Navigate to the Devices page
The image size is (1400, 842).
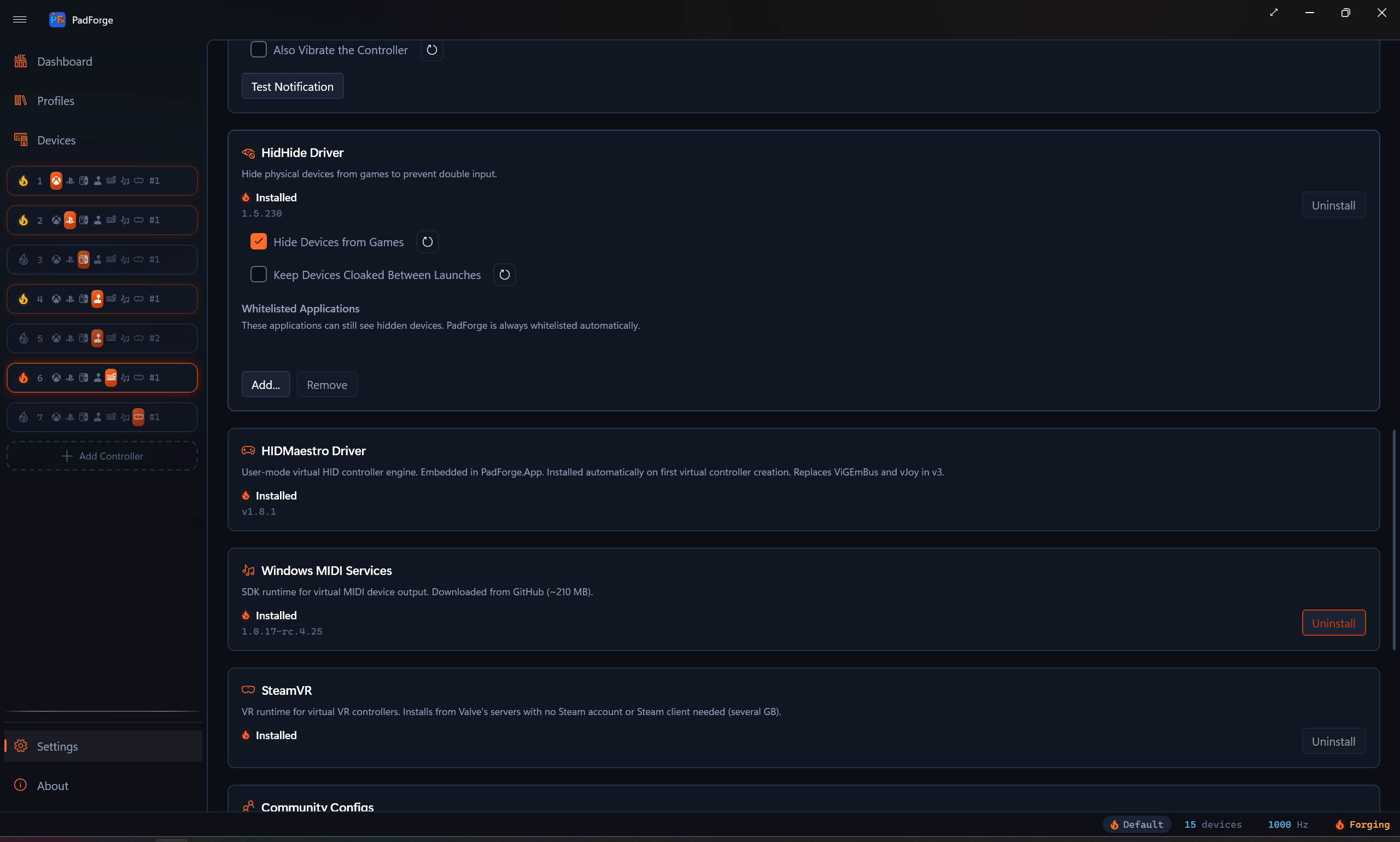coord(103,140)
